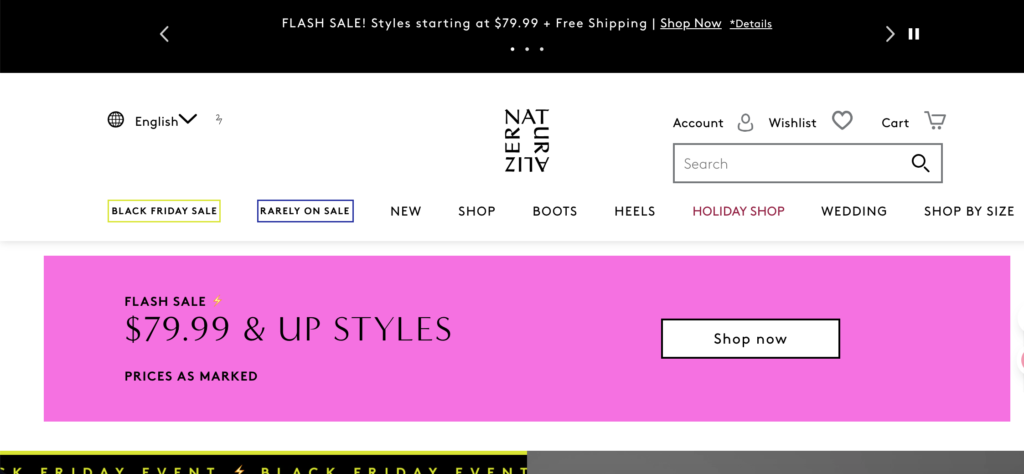
Task: Select the middle carousel dot indicator
Action: [527, 48]
